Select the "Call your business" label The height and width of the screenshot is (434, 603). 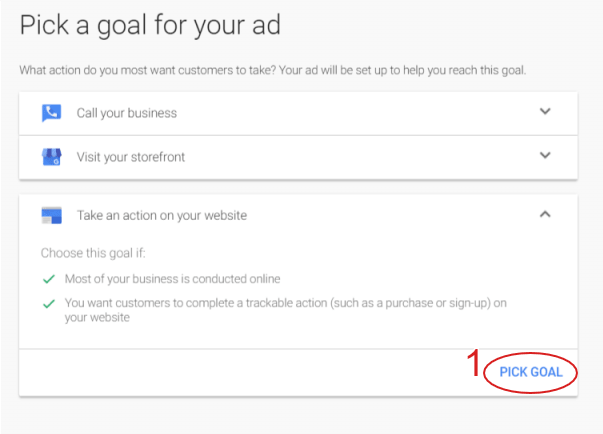pyautogui.click(x=127, y=113)
